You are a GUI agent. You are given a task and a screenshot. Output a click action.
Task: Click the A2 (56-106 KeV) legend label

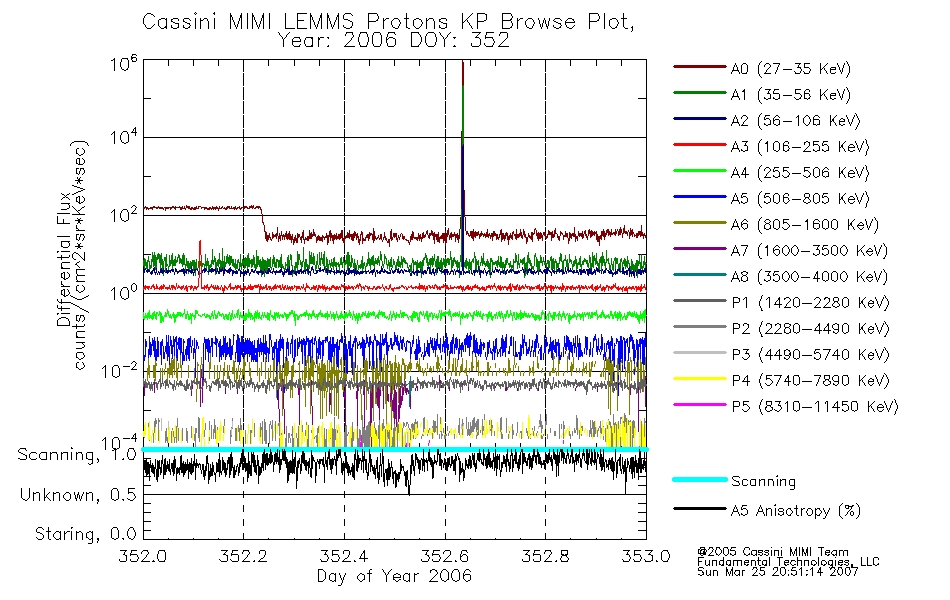point(796,121)
